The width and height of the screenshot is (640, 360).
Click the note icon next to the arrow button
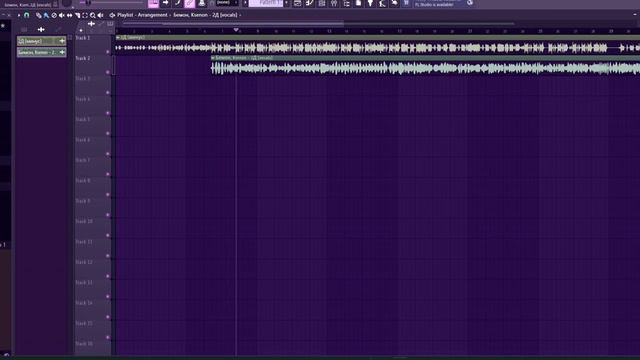[x=178, y=3]
